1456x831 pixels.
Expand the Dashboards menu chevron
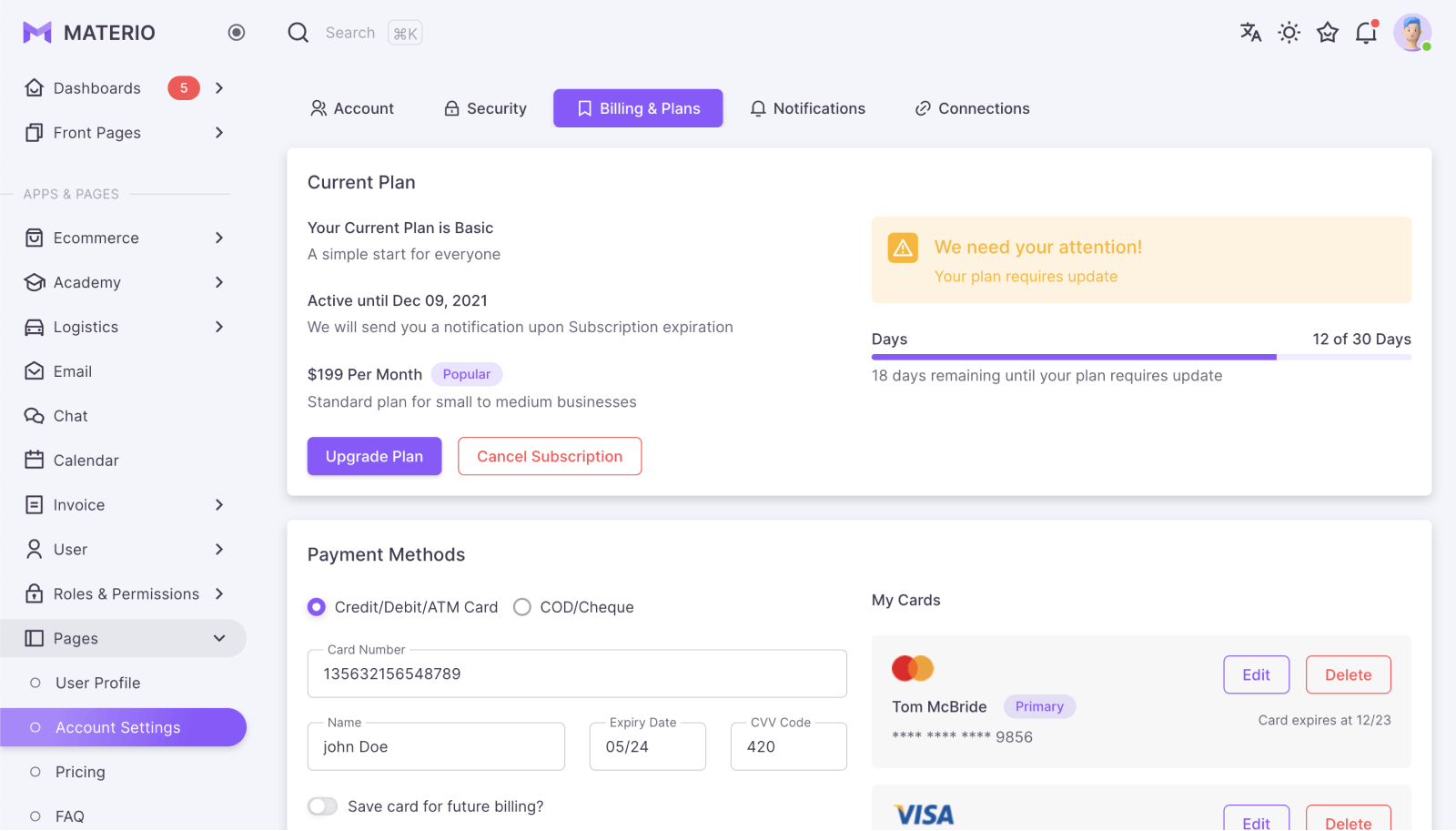pos(219,88)
